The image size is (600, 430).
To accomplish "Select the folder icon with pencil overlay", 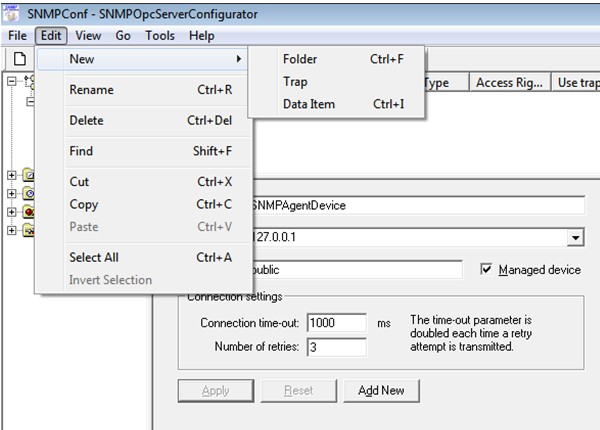I will coord(28,175).
